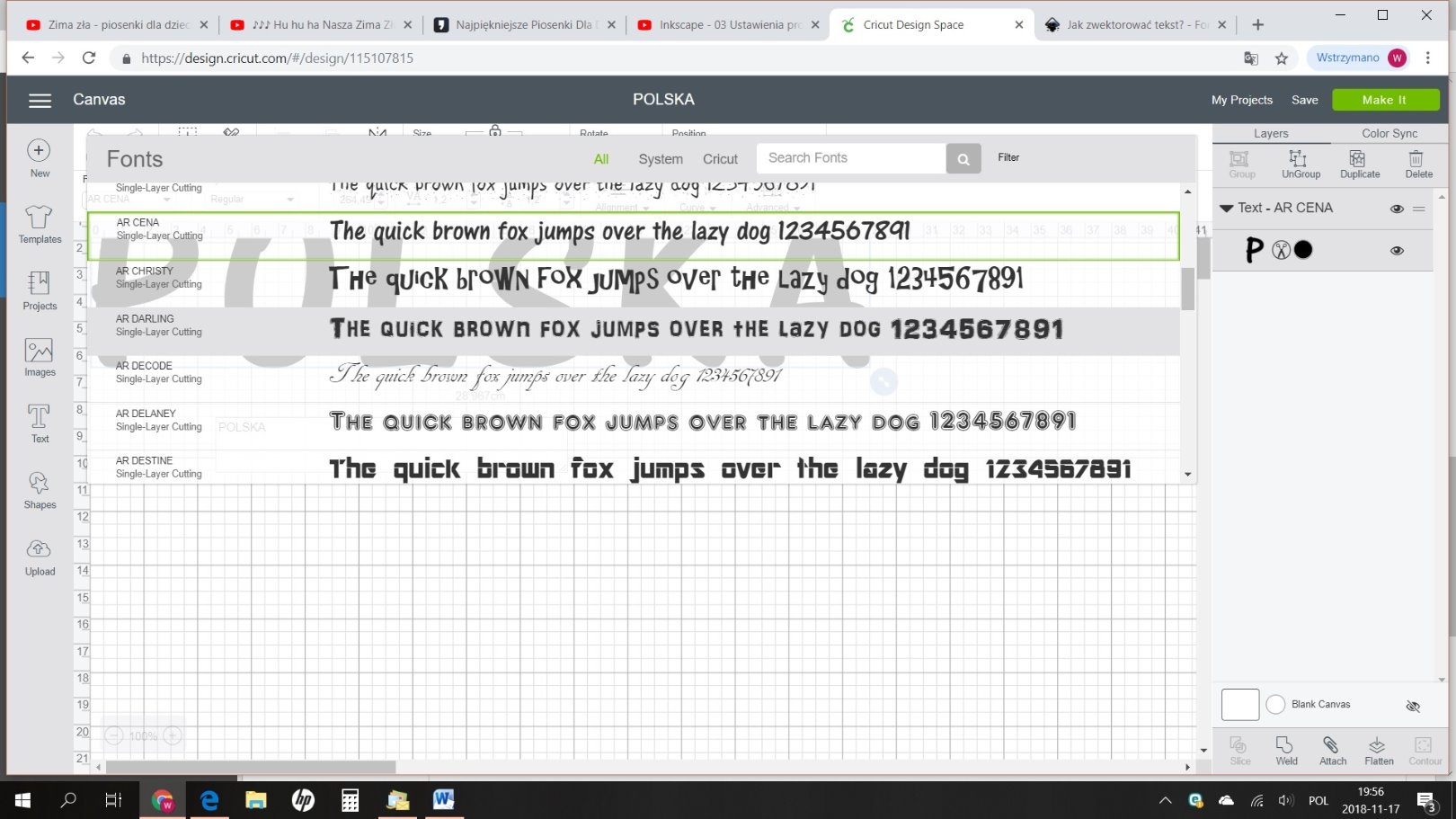Switch to the Layers tab
The image size is (1456, 819).
click(1271, 133)
